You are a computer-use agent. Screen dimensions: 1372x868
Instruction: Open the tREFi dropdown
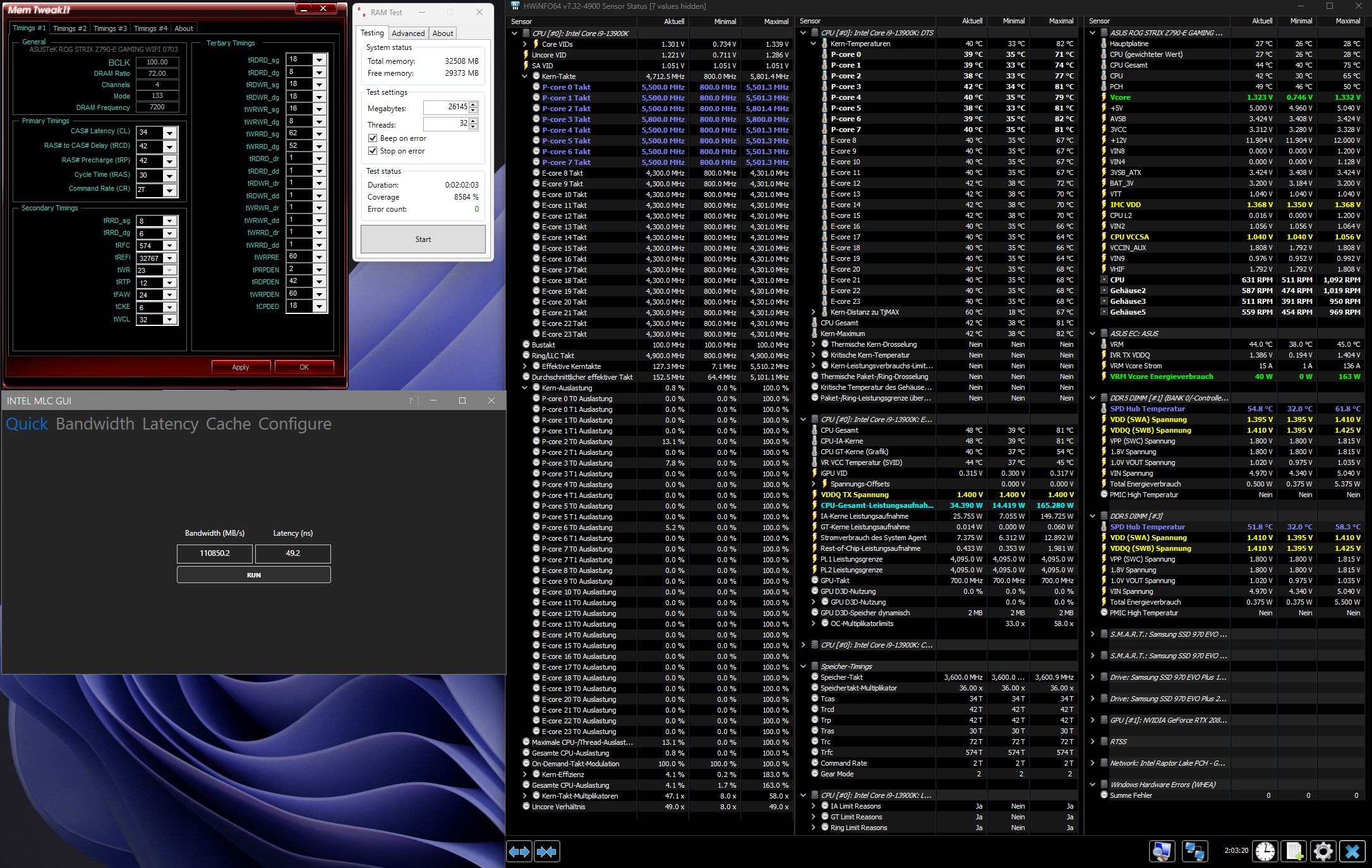pyautogui.click(x=169, y=258)
